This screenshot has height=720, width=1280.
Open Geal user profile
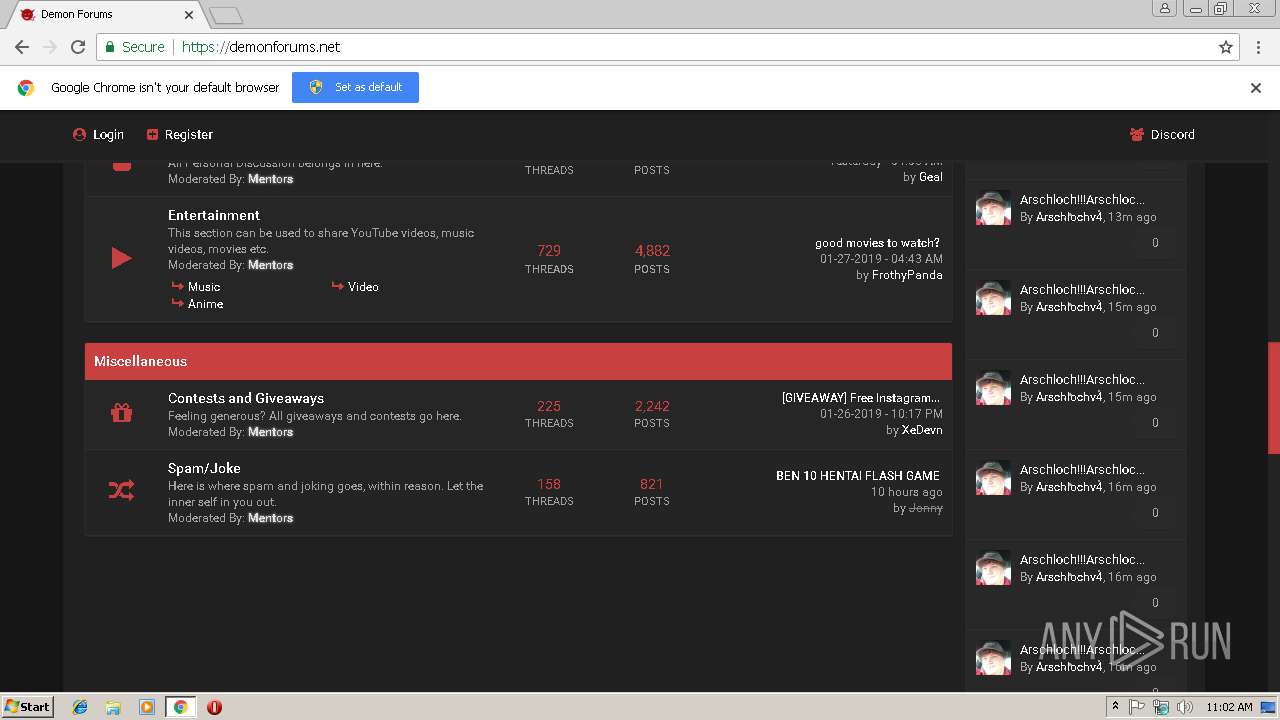(x=931, y=177)
